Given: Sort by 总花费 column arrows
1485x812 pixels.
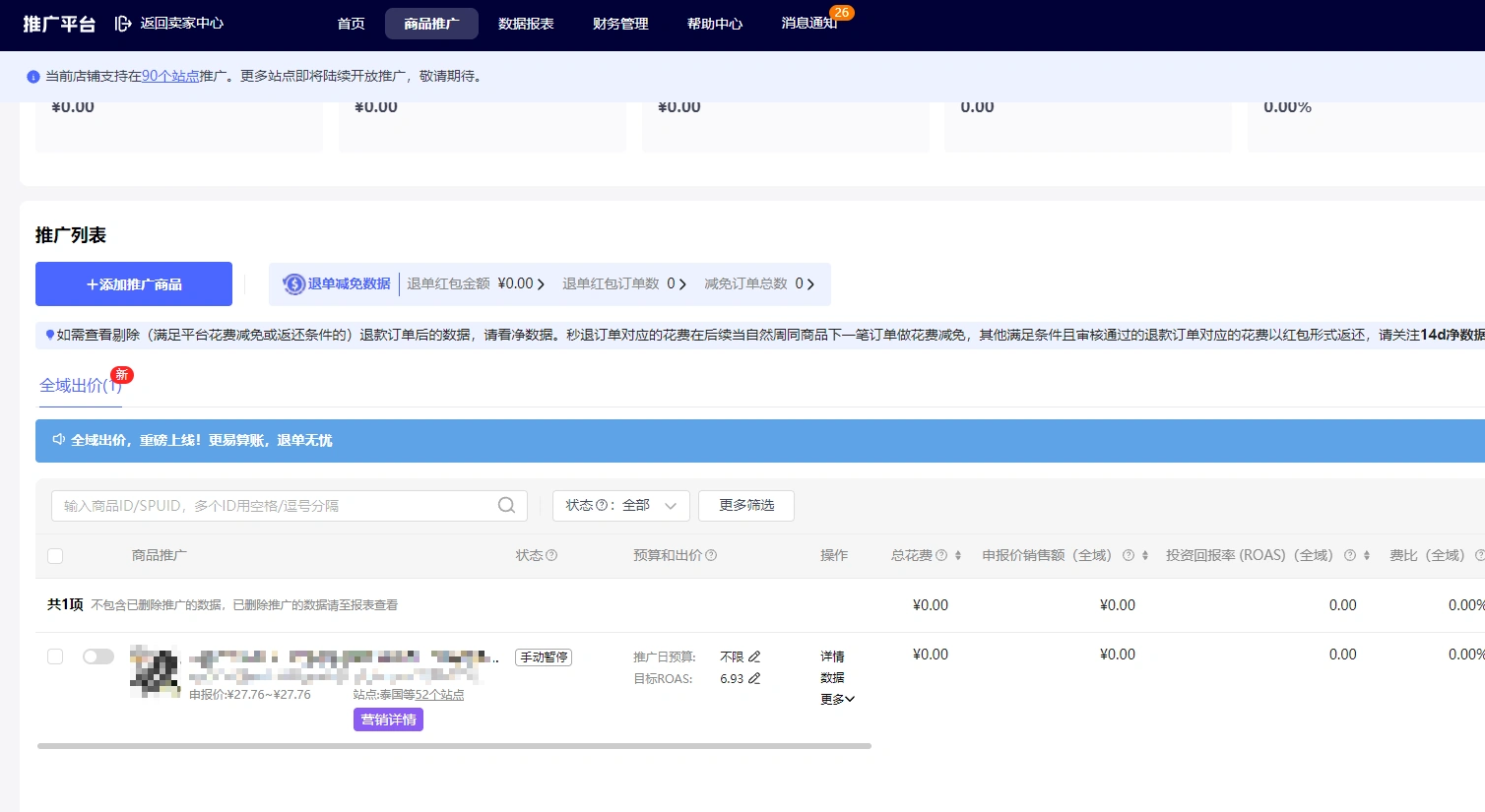Looking at the screenshot, I should point(958,556).
